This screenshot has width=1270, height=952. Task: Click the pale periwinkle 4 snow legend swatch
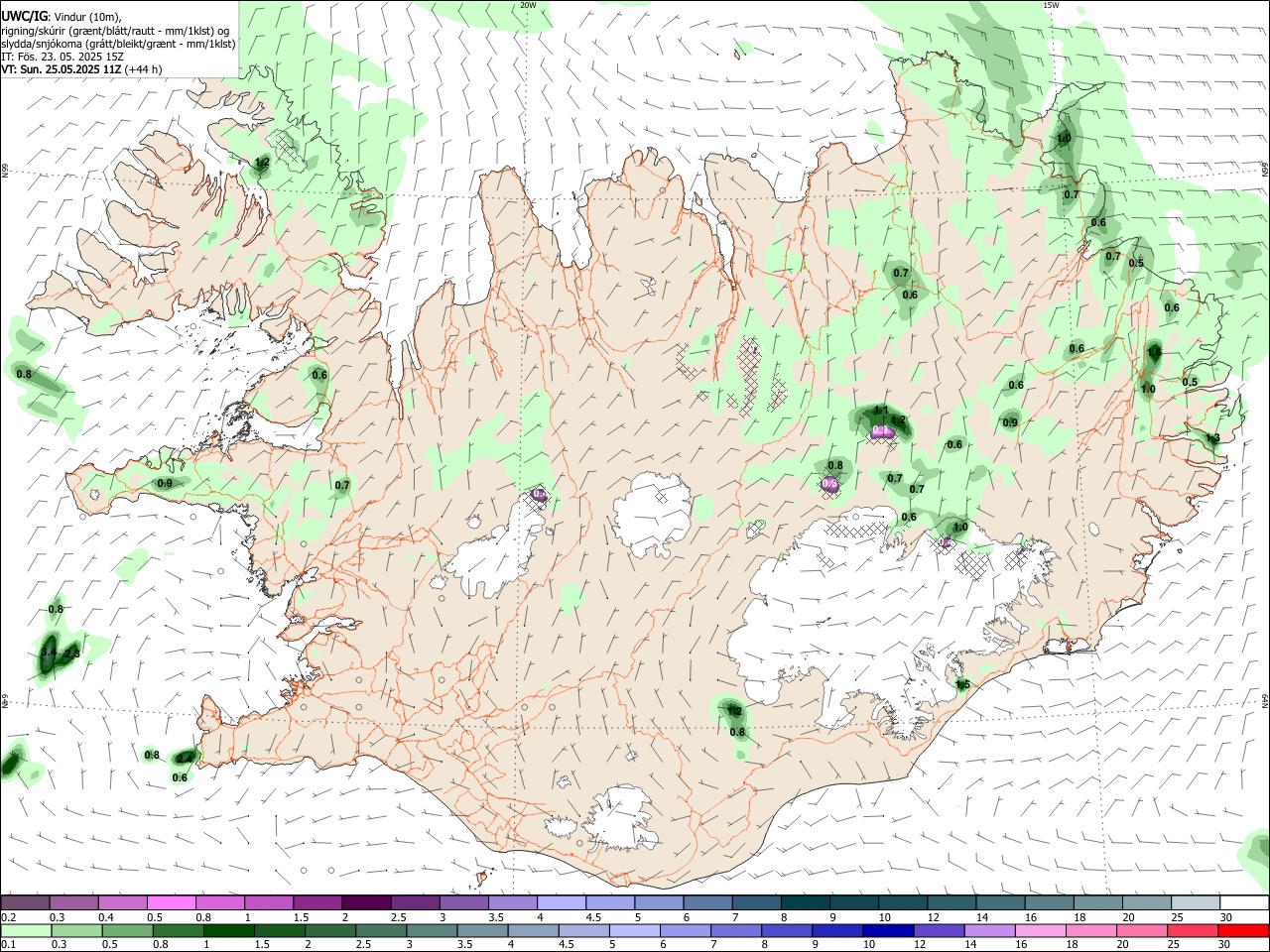pos(561,903)
